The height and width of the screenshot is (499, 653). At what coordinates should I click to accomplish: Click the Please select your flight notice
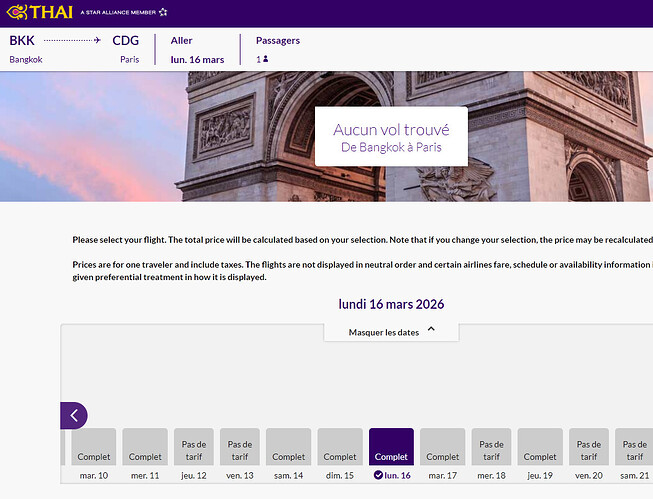[x=362, y=240]
